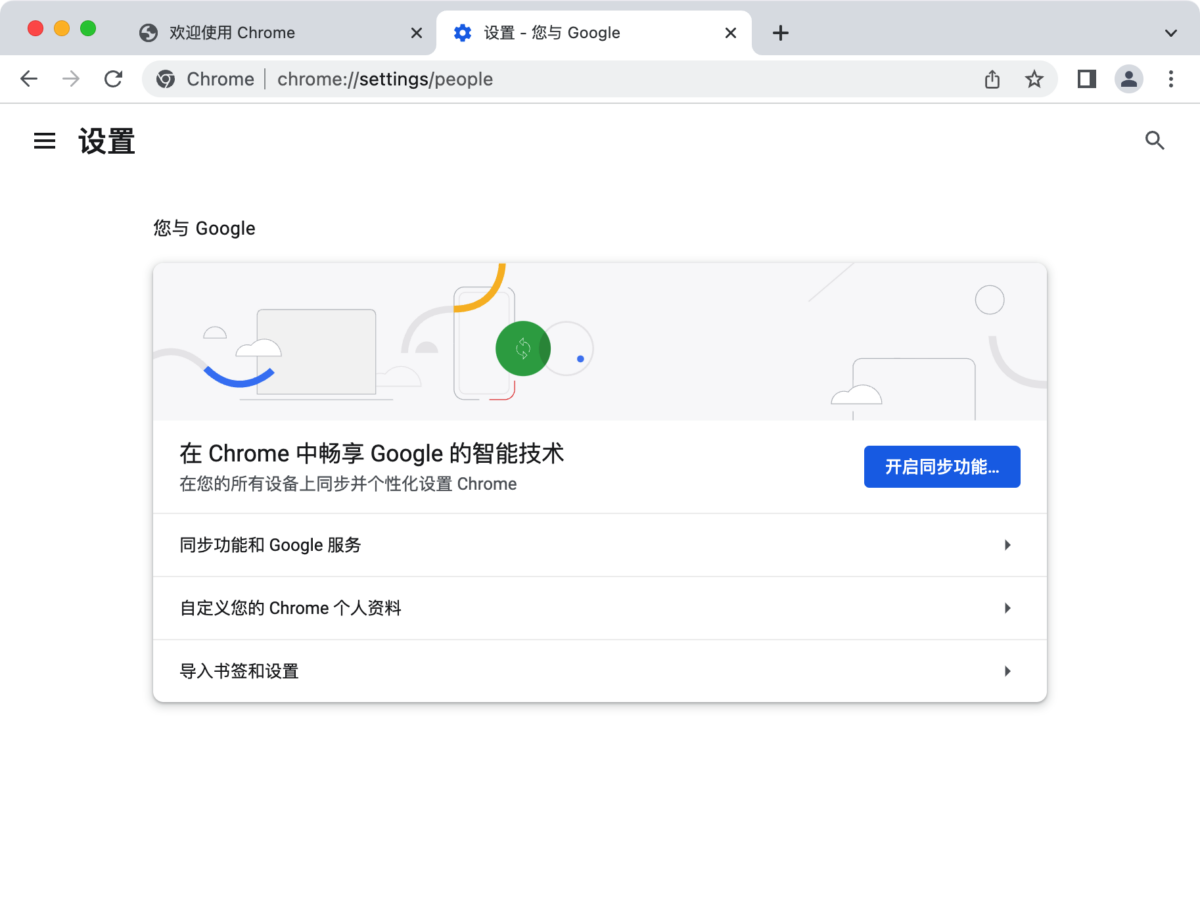Search settings with magnifier icon
The height and width of the screenshot is (919, 1200).
pos(1155,141)
